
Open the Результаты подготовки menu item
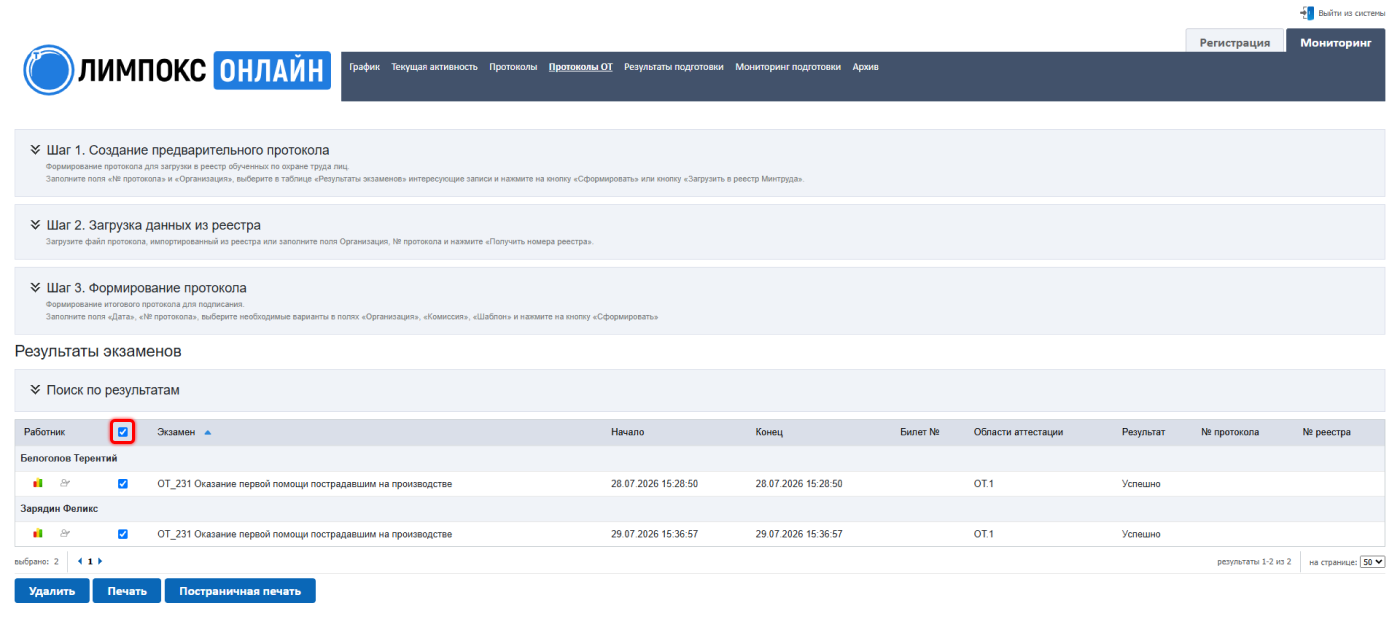[x=674, y=67]
